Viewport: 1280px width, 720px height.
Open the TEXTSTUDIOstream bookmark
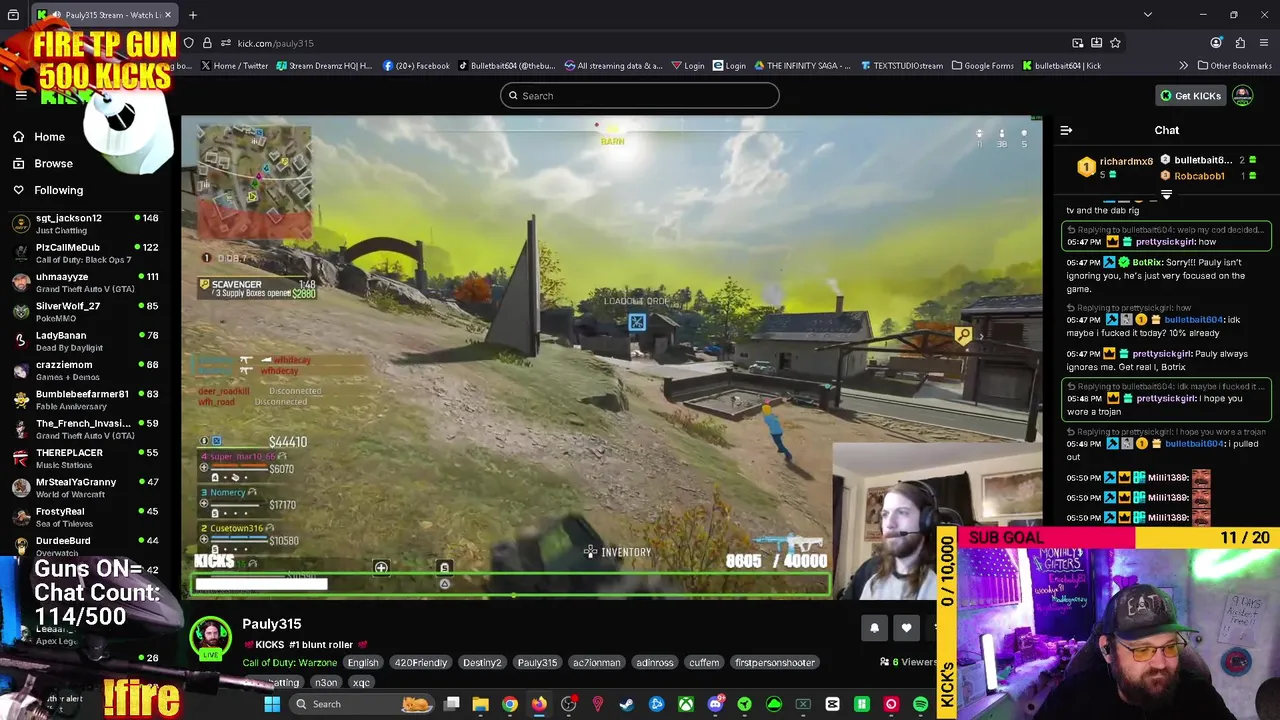pos(900,66)
